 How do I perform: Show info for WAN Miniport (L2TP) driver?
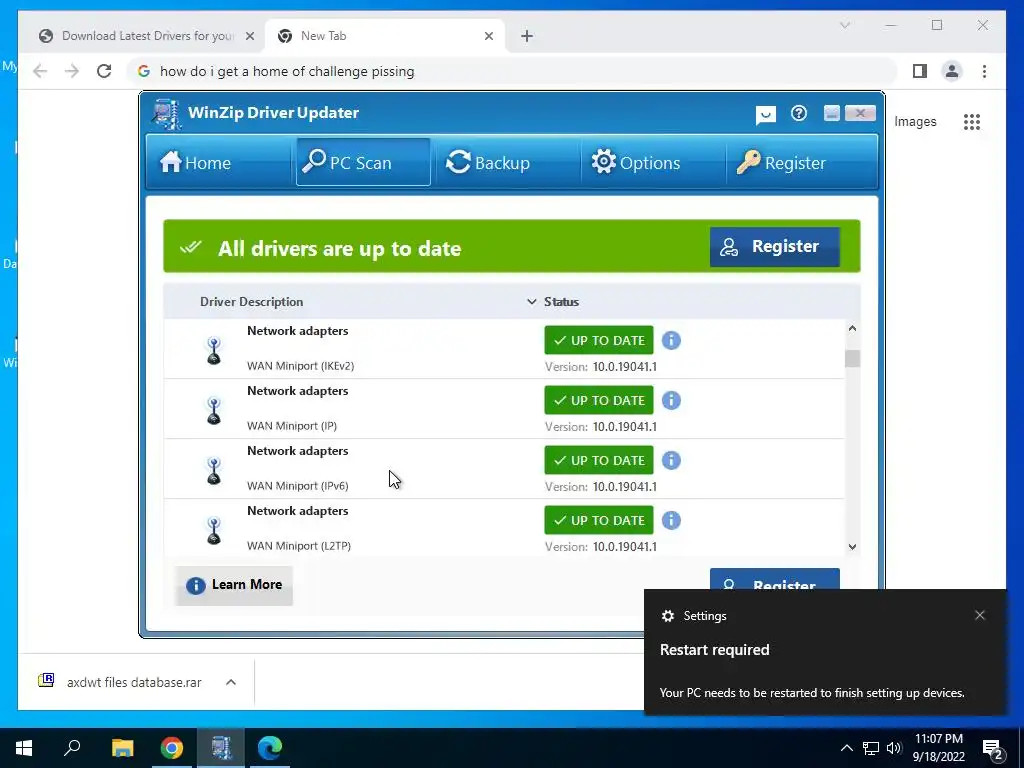coord(671,520)
